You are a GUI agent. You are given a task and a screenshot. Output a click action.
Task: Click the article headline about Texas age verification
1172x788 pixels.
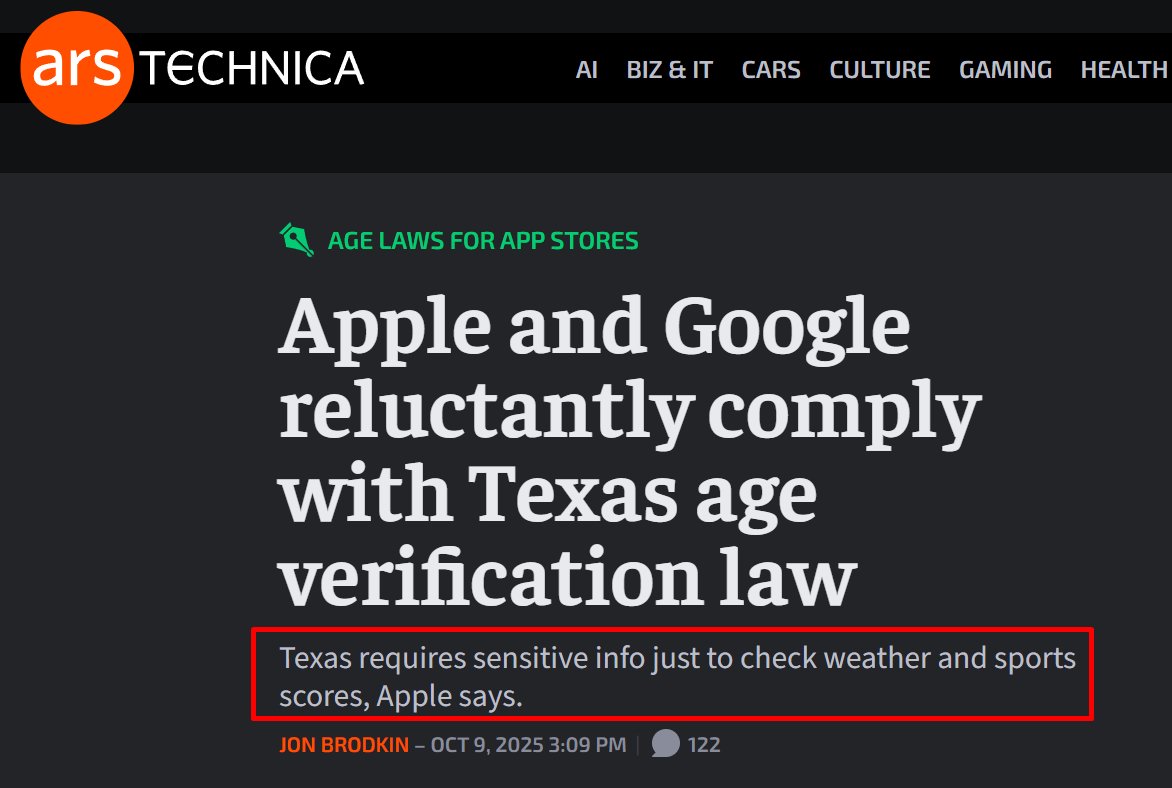[x=629, y=452]
